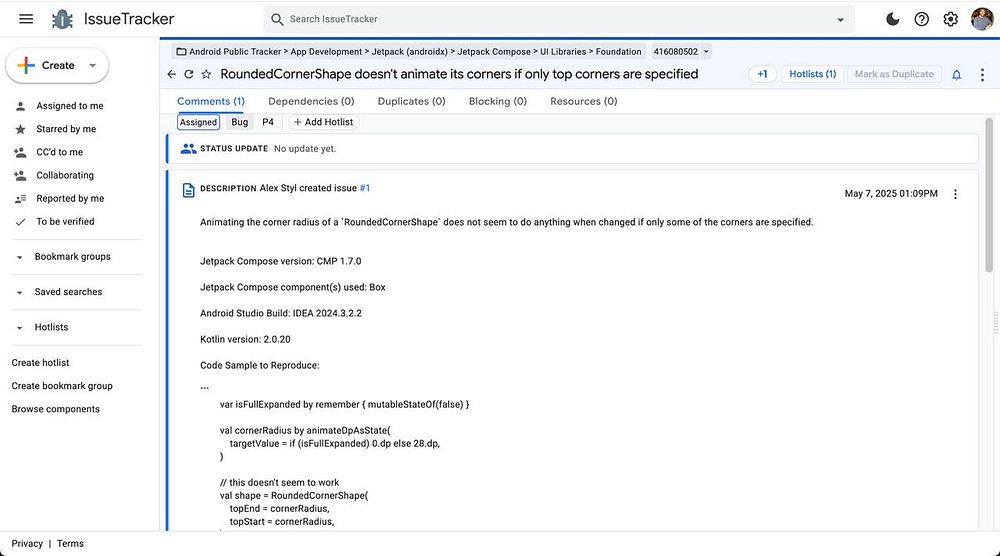Click Foundation breadcrumb

tap(619, 52)
